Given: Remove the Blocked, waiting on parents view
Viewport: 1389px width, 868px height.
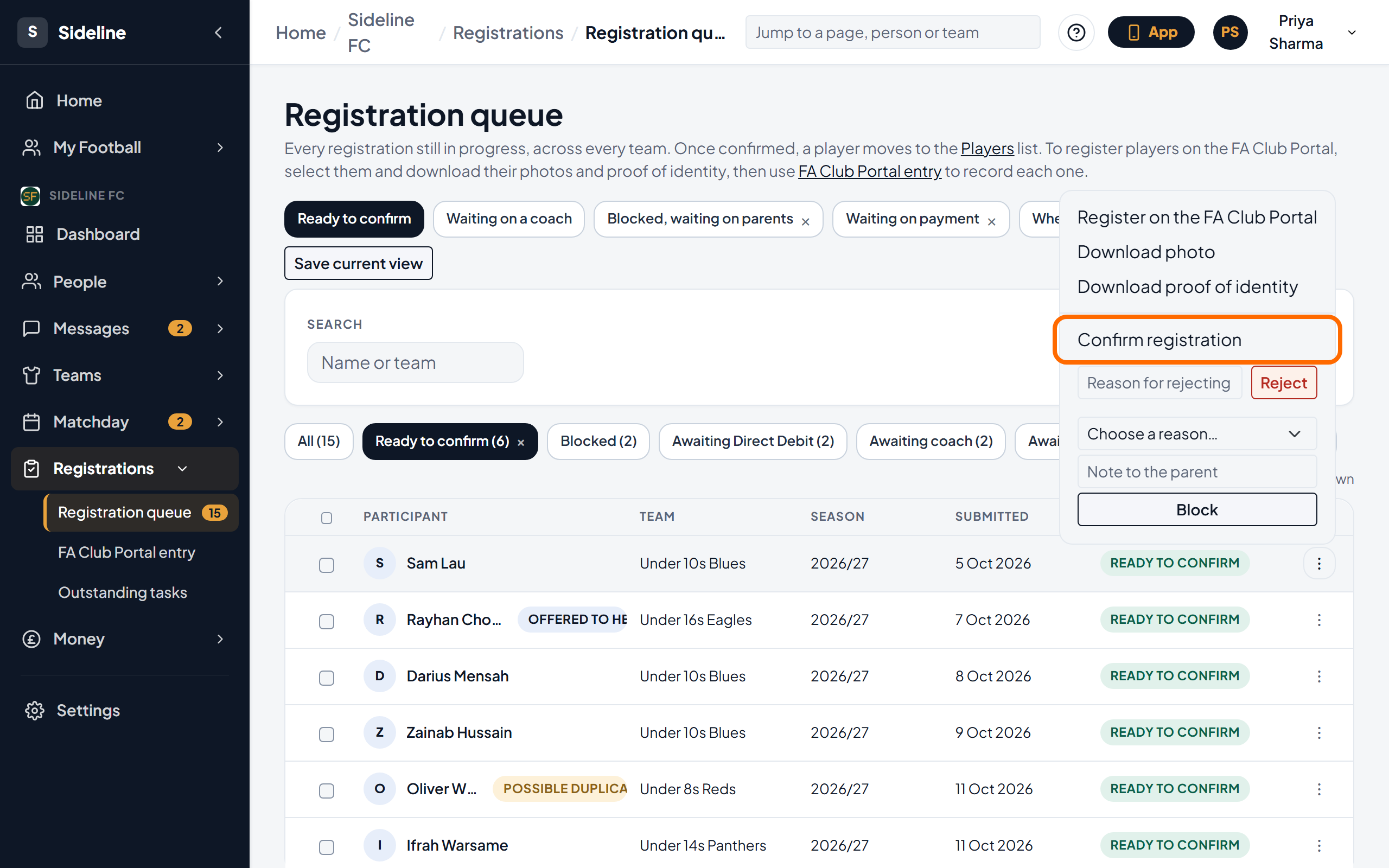Looking at the screenshot, I should tap(806, 221).
